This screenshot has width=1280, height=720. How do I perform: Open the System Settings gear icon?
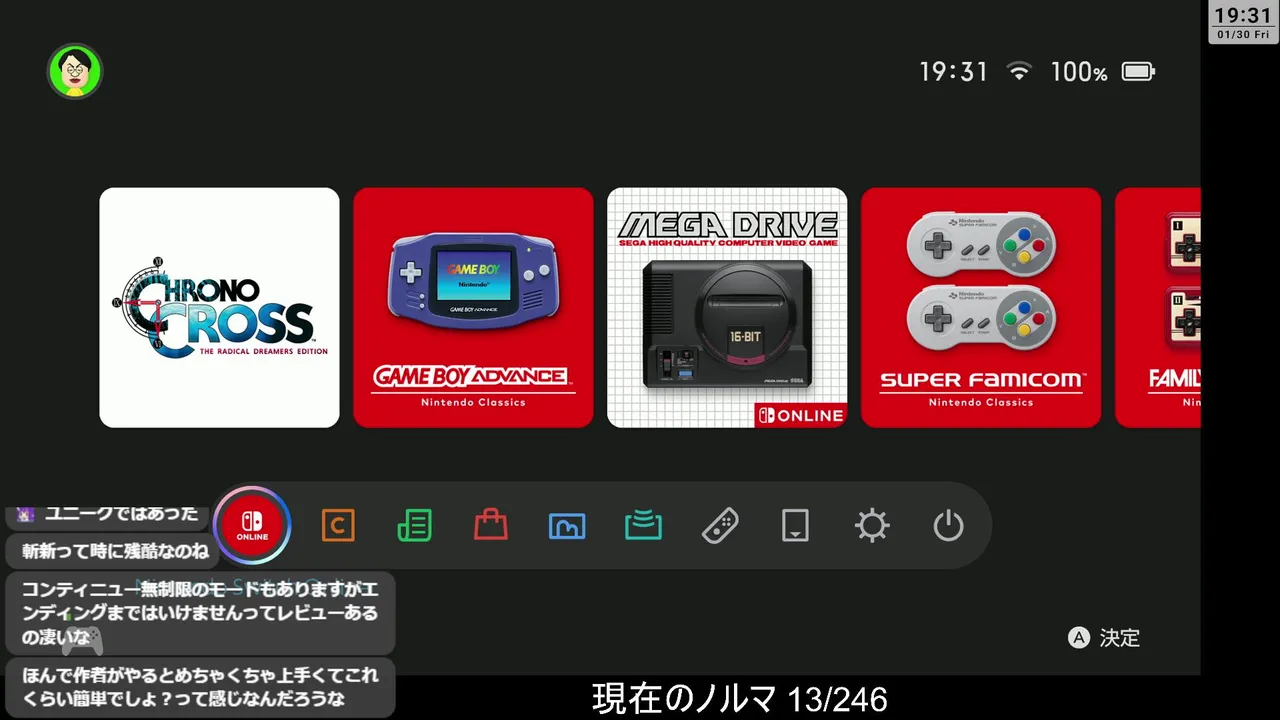872,525
